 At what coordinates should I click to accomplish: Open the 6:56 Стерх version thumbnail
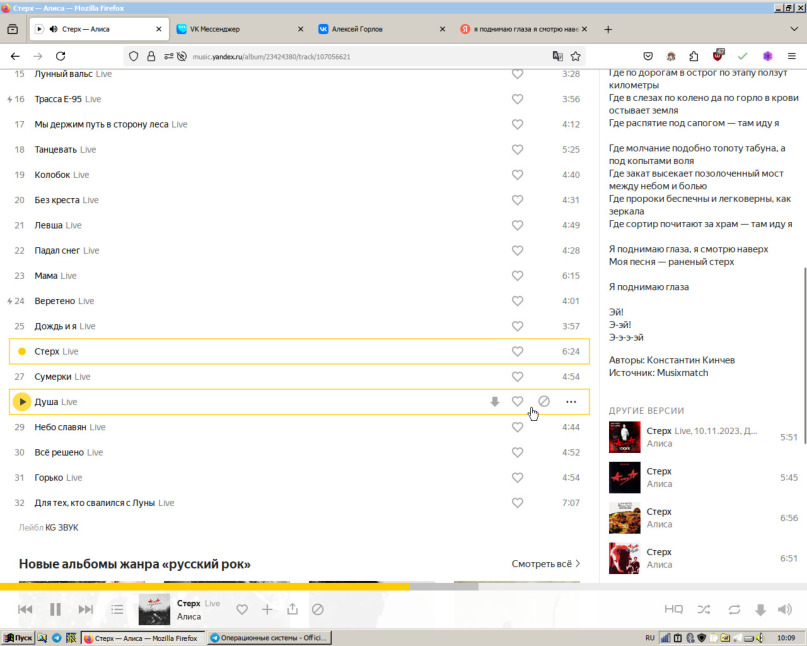624,518
